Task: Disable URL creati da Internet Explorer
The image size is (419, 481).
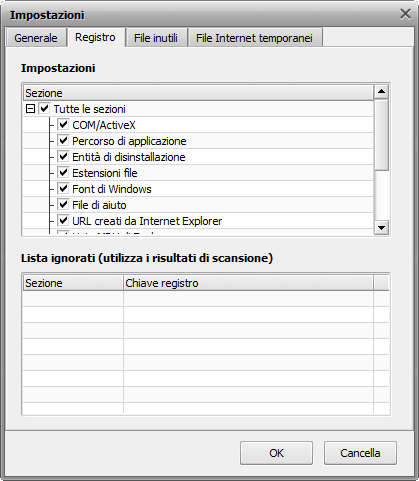Action: 63,221
